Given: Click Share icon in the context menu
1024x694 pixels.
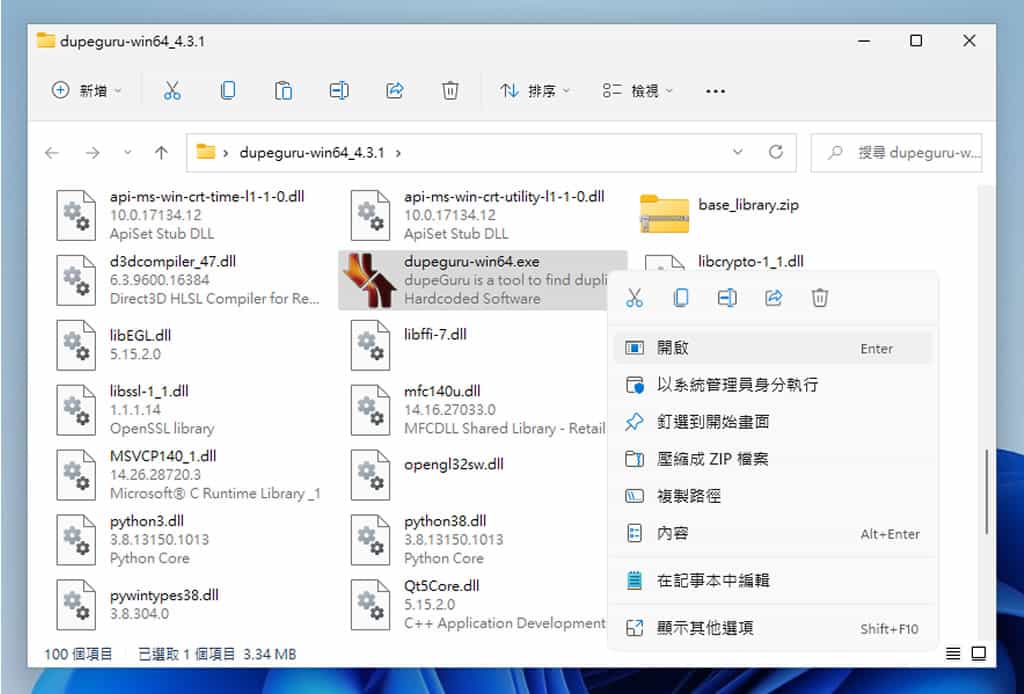Looking at the screenshot, I should (x=773, y=298).
